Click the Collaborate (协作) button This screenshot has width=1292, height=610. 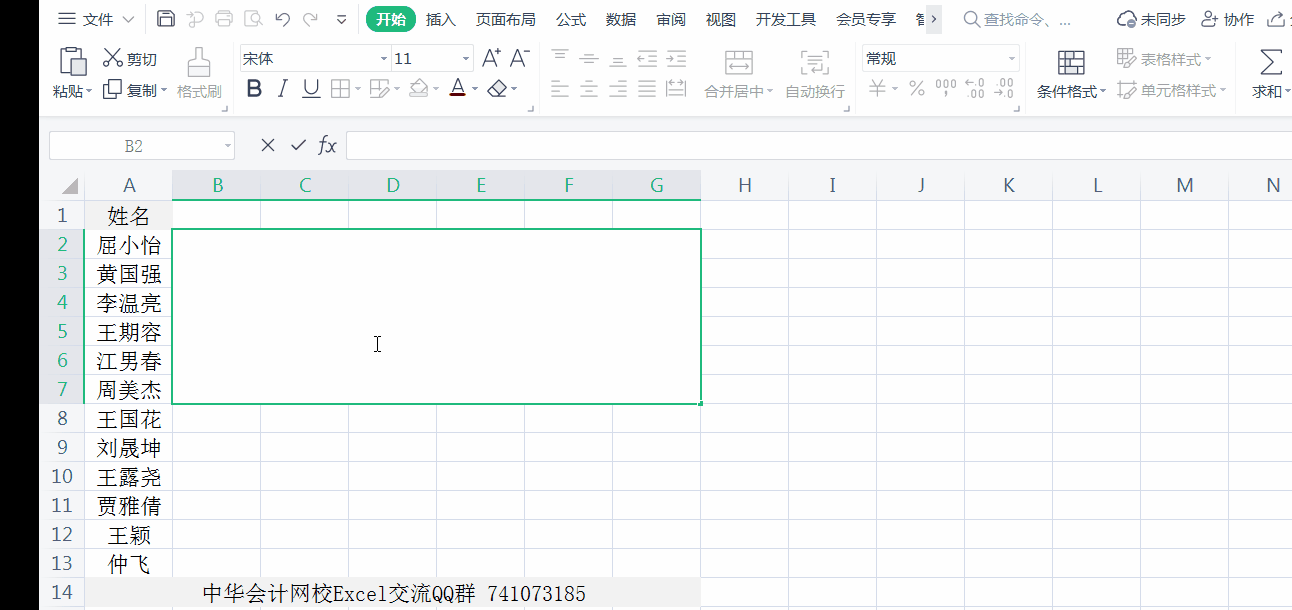tap(1227, 19)
